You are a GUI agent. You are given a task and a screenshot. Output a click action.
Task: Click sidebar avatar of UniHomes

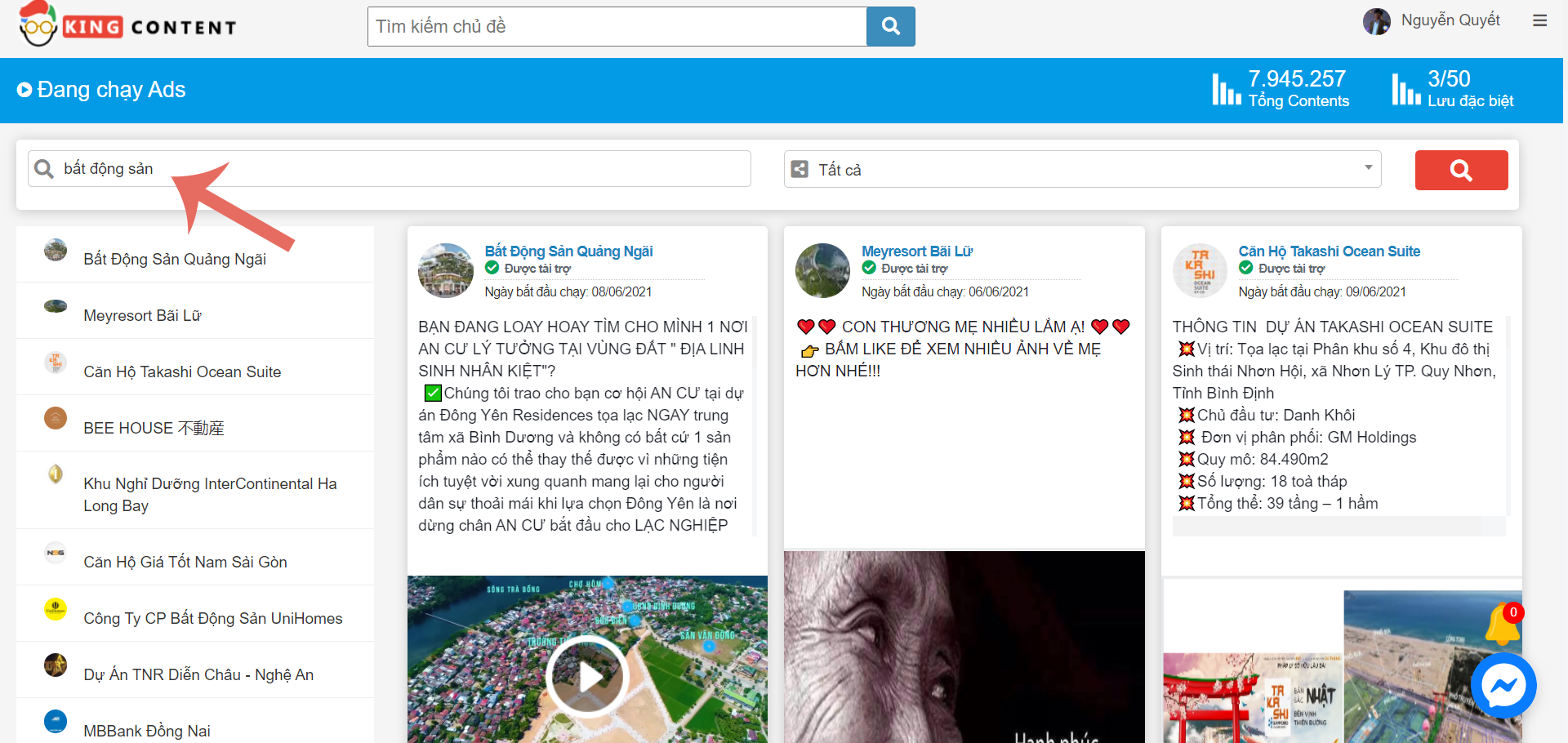[x=56, y=609]
